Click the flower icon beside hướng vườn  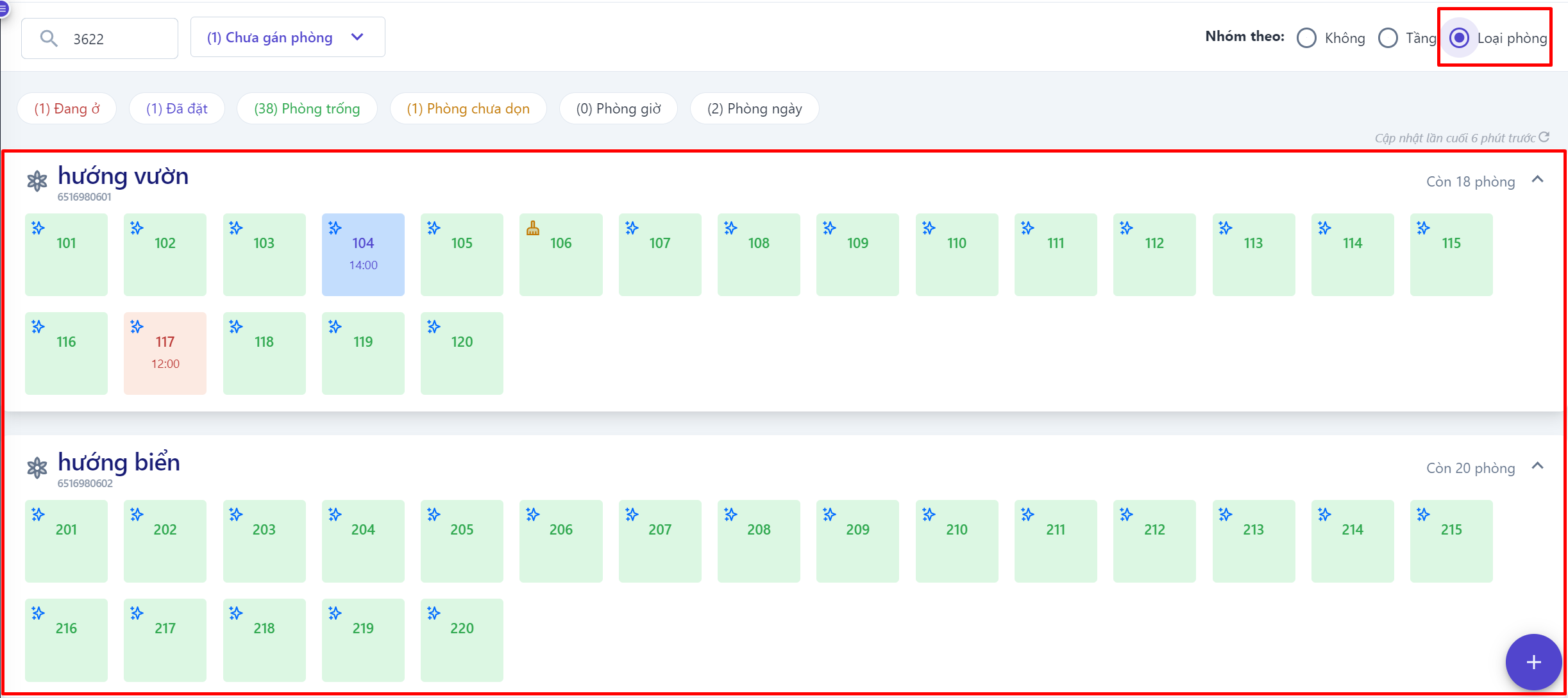37,181
